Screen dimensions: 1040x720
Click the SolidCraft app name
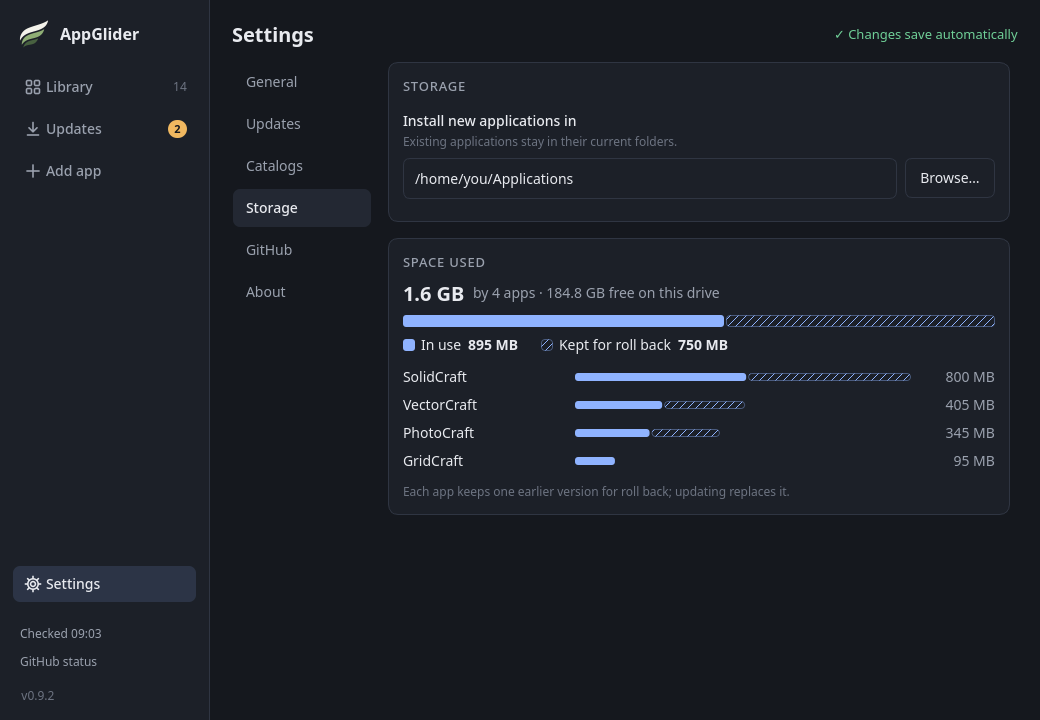434,377
